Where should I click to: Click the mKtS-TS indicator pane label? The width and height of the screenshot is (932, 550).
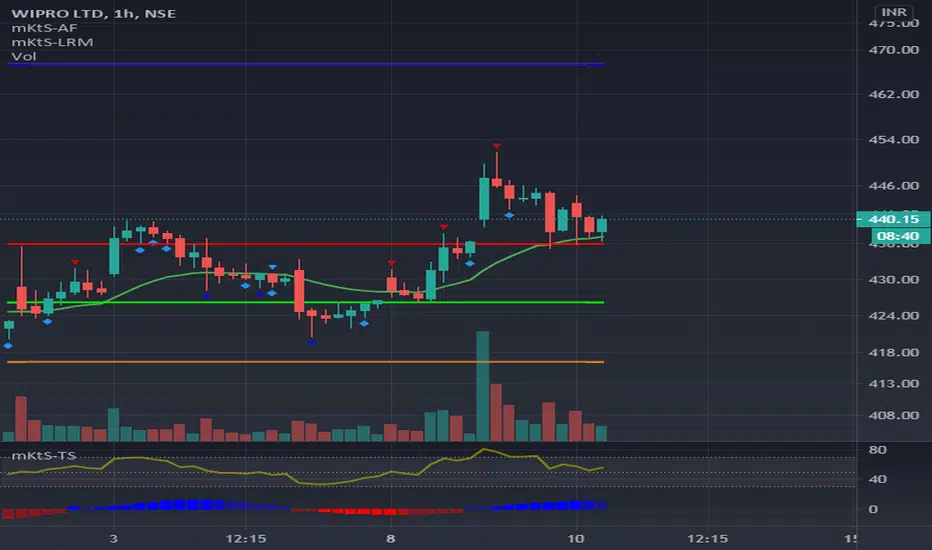[x=44, y=455]
